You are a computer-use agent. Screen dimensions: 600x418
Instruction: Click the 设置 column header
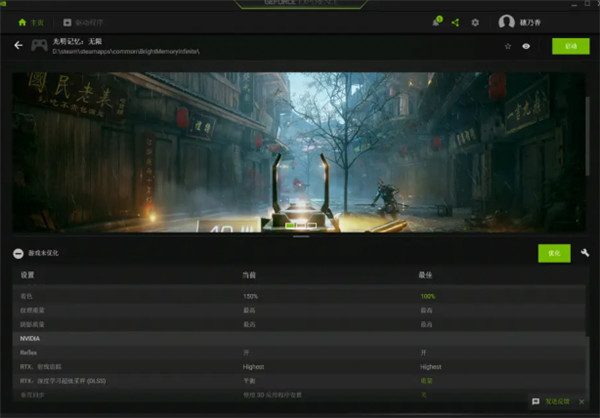point(28,275)
